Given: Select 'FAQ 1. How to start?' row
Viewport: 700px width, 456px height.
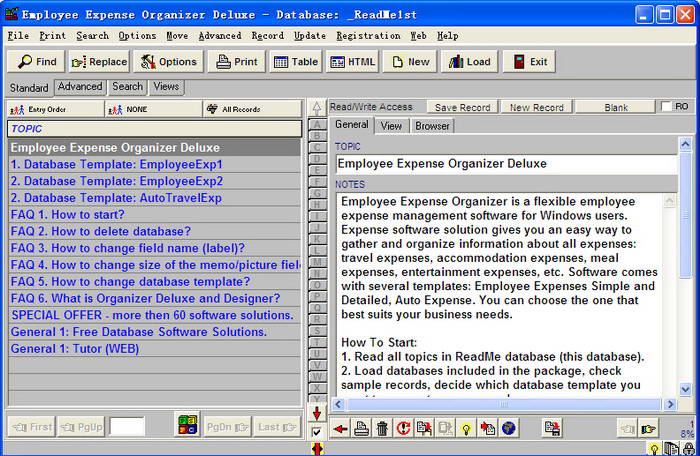Looking at the screenshot, I should coord(154,215).
